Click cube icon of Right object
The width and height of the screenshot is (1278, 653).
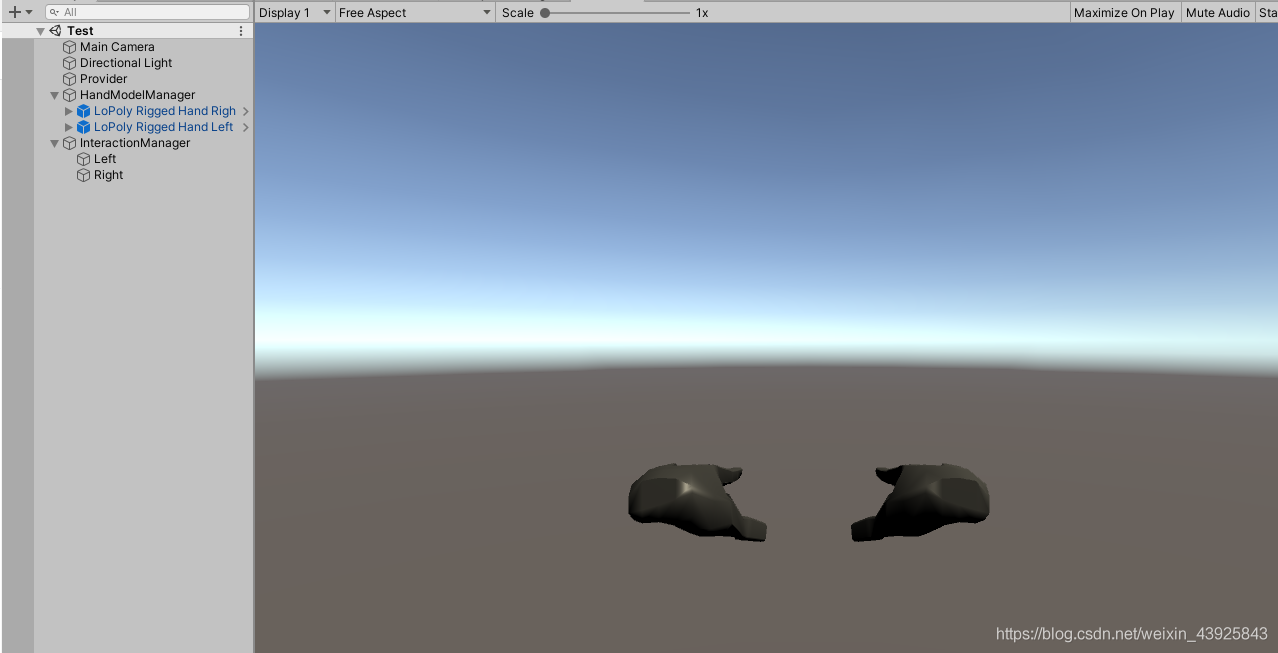coord(84,175)
